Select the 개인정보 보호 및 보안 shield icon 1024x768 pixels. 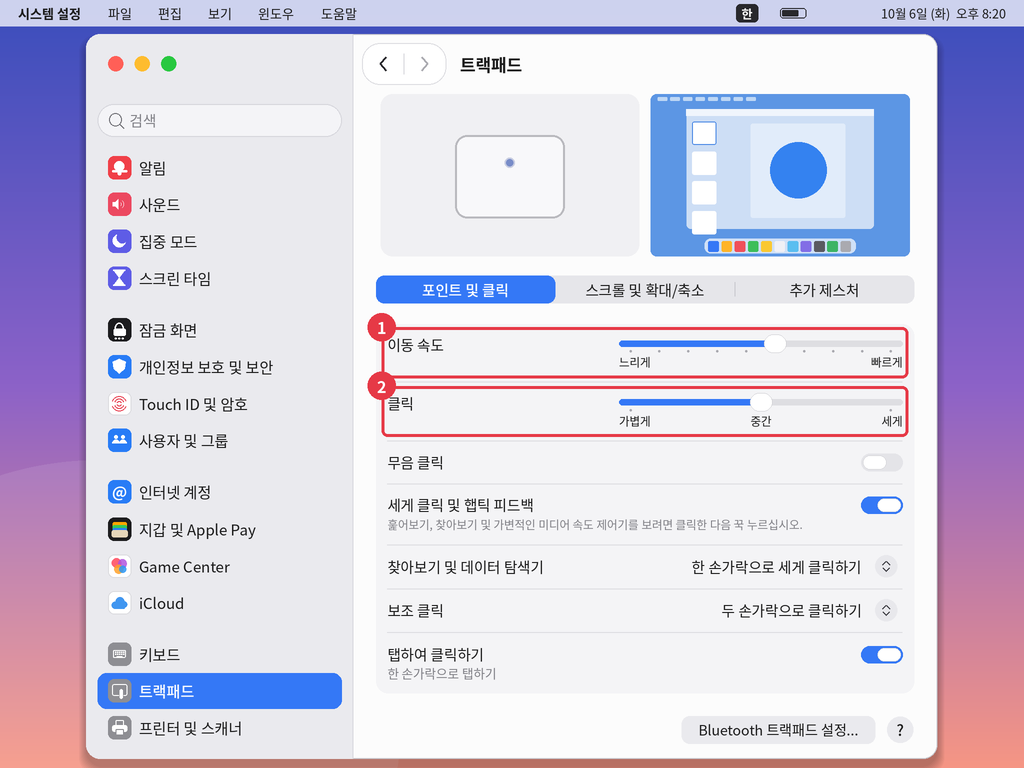tap(120, 367)
